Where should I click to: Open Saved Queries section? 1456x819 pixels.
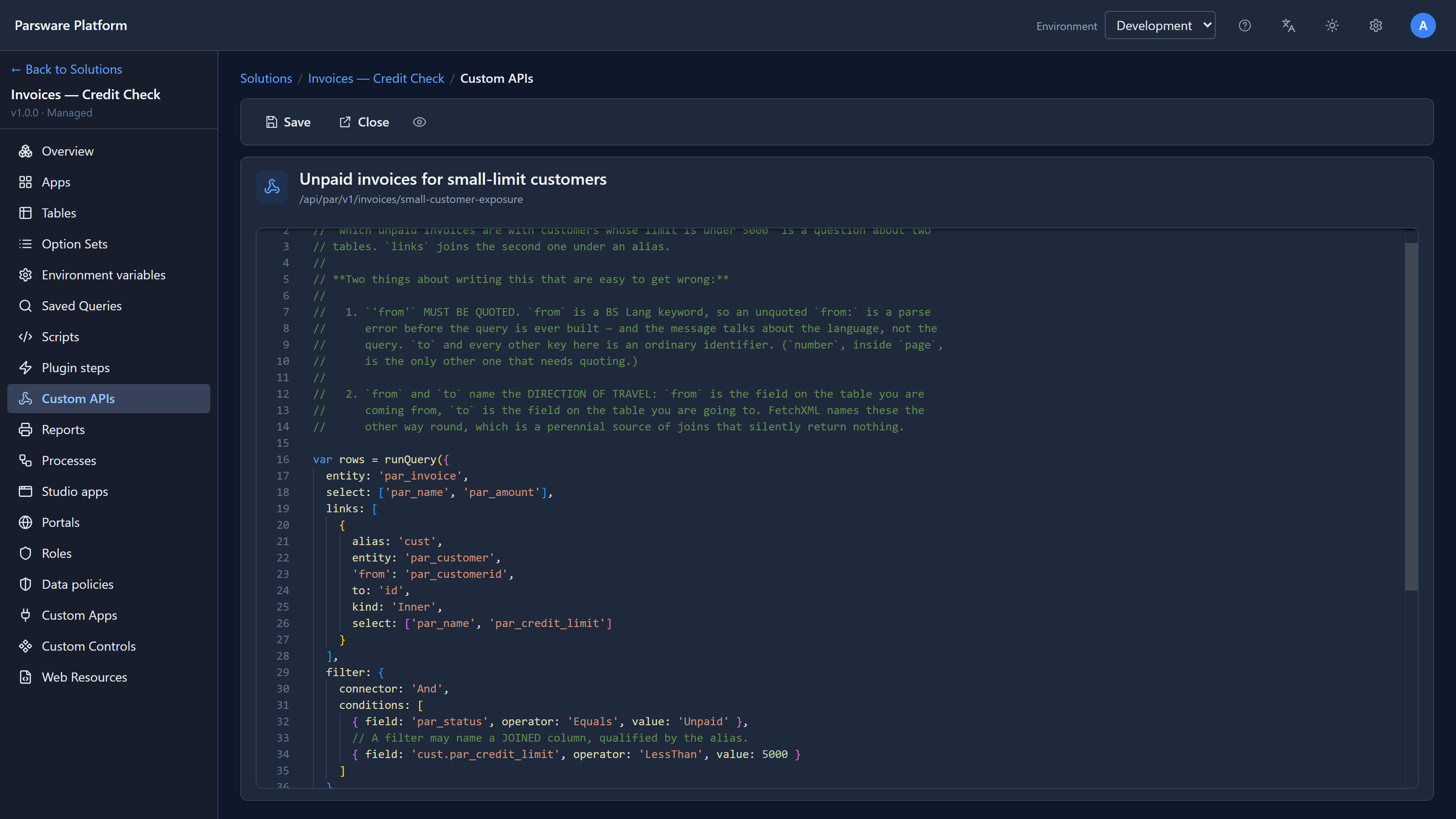click(x=109, y=306)
